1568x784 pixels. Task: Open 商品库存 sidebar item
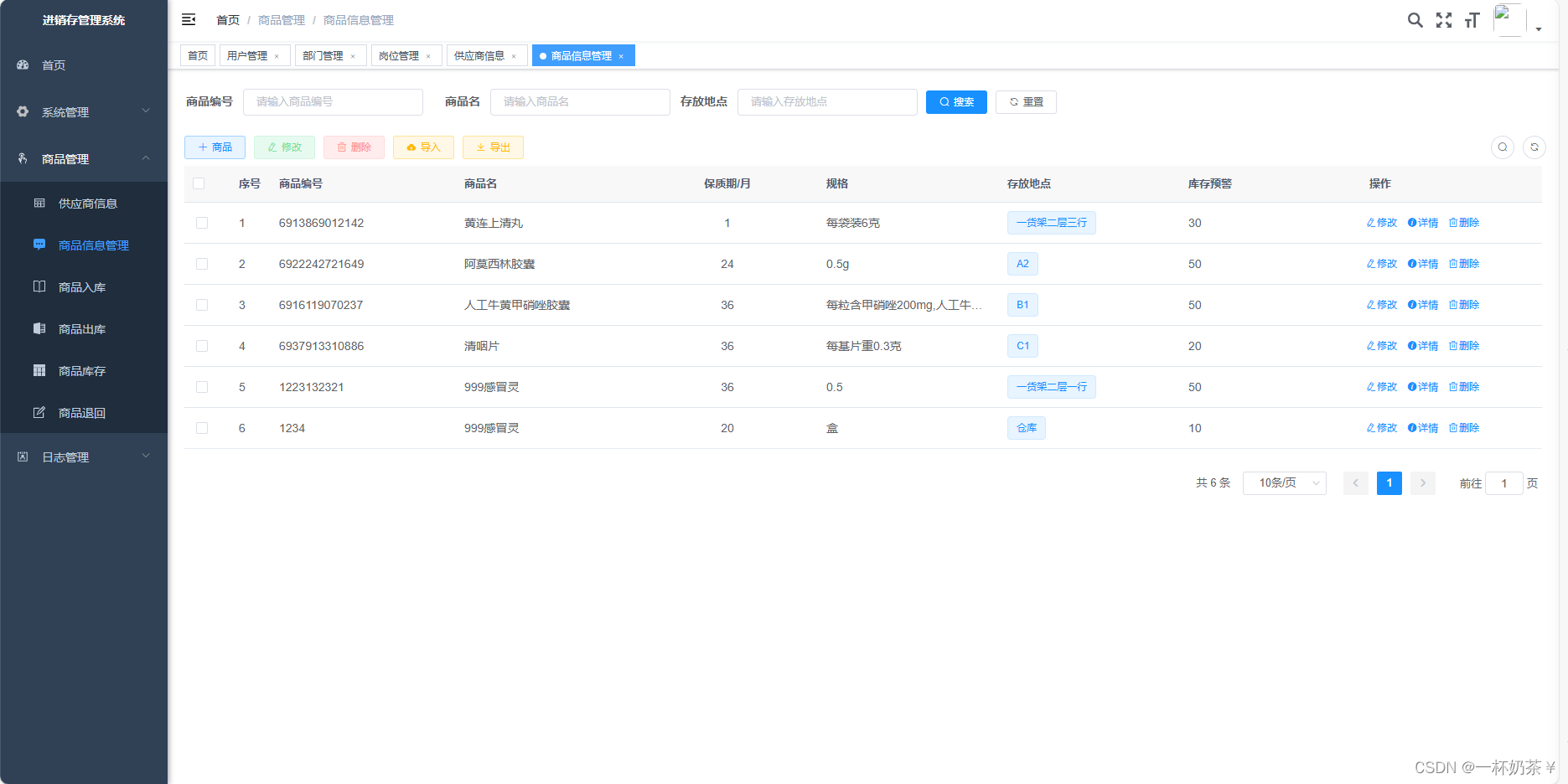[84, 371]
